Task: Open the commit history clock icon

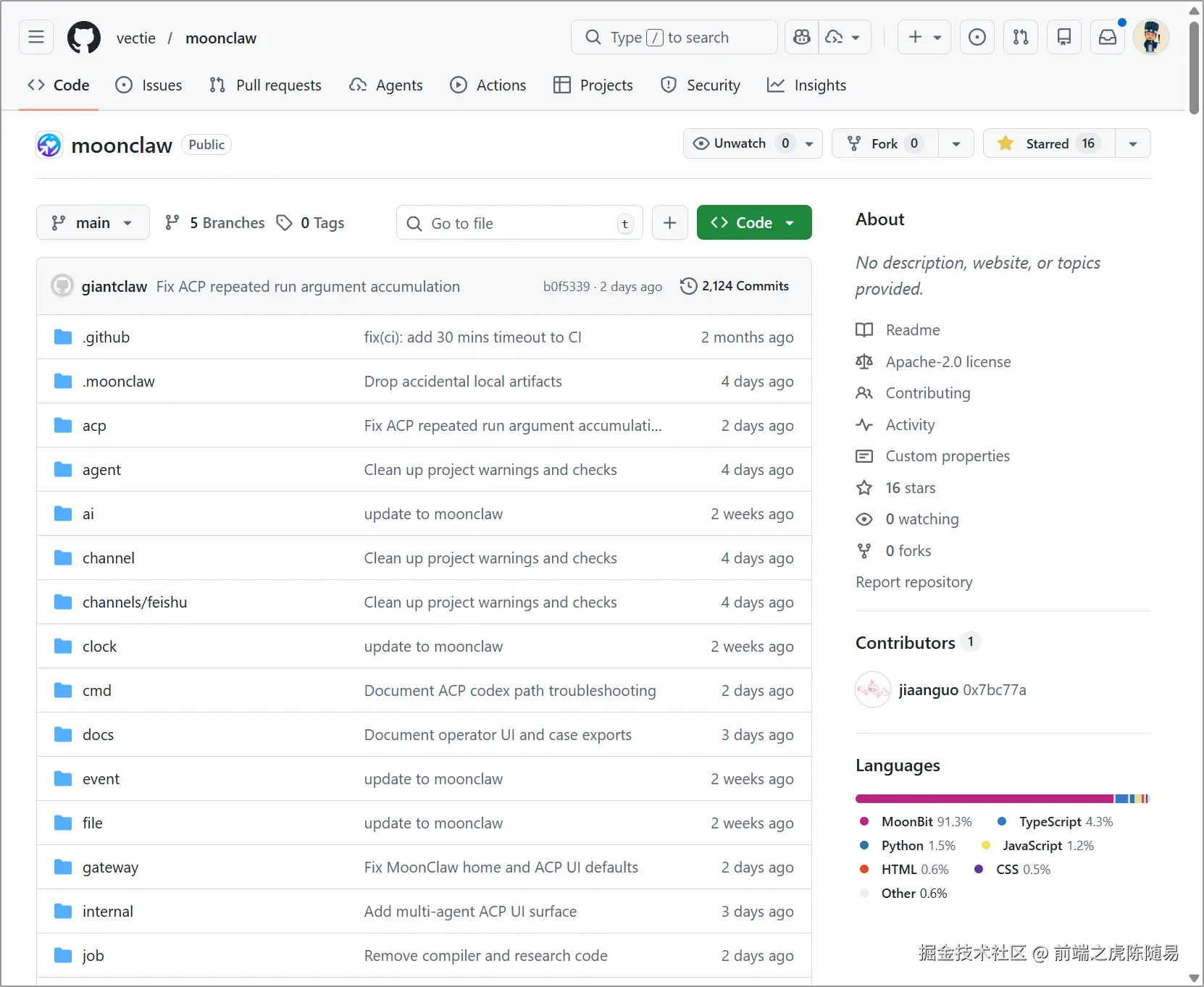Action: click(688, 286)
